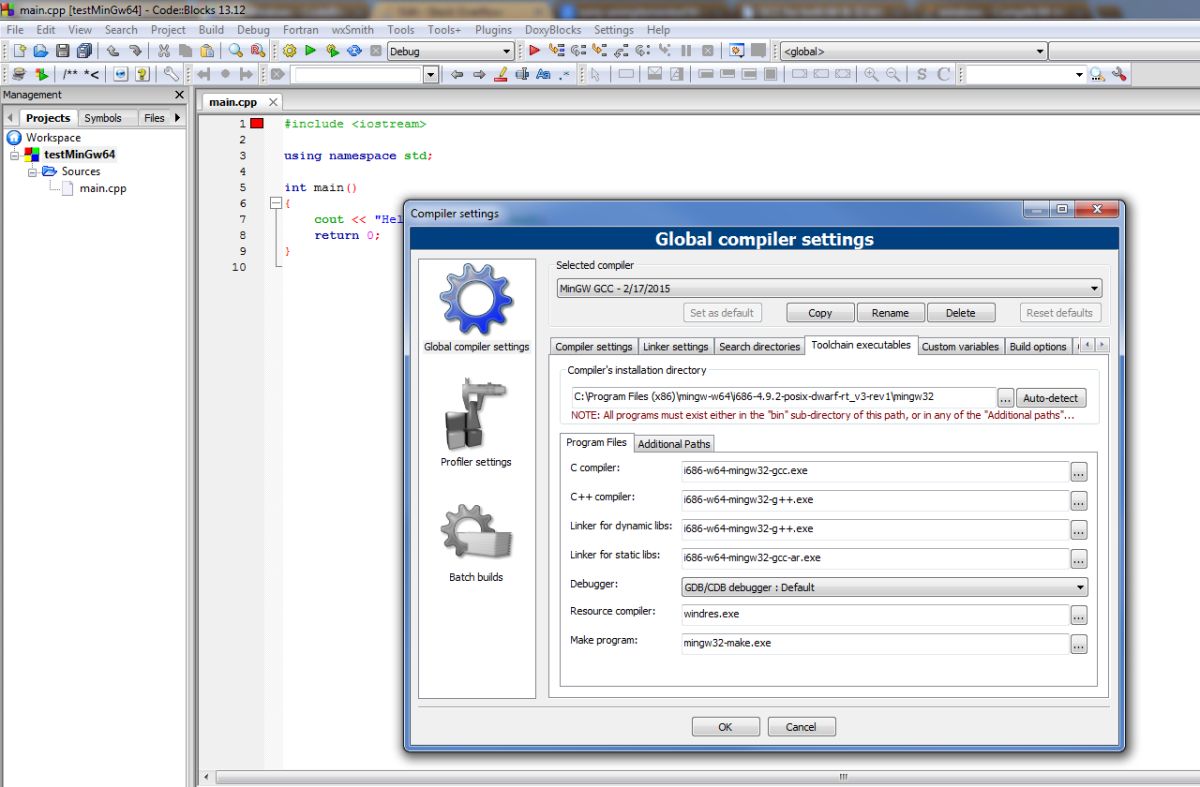Image resolution: width=1200 pixels, height=787 pixels.
Task: Switch to the Search directories tab
Action: pyautogui.click(x=760, y=346)
